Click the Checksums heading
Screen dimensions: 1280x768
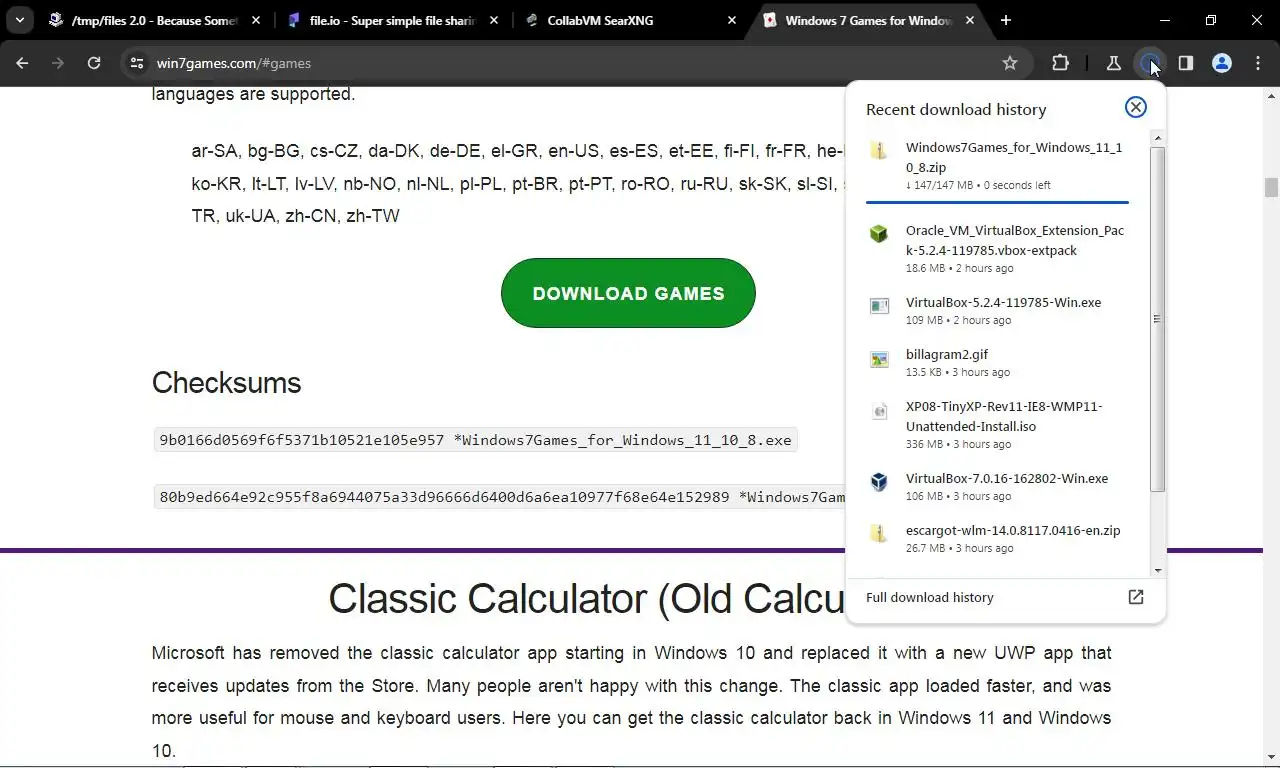(x=226, y=383)
